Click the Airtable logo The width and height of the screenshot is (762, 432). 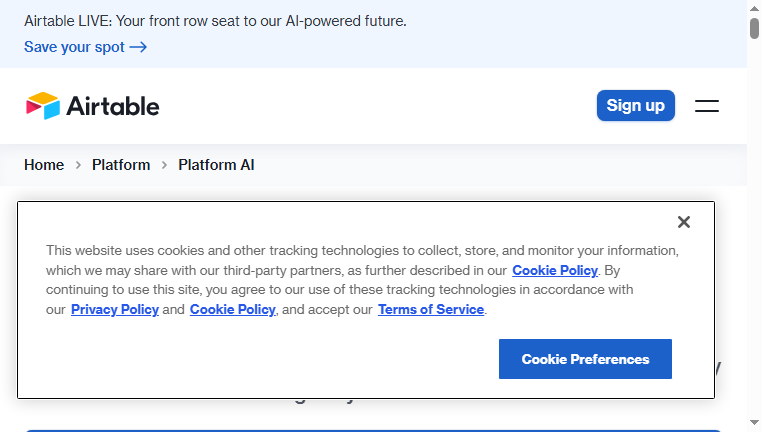[x=92, y=105]
